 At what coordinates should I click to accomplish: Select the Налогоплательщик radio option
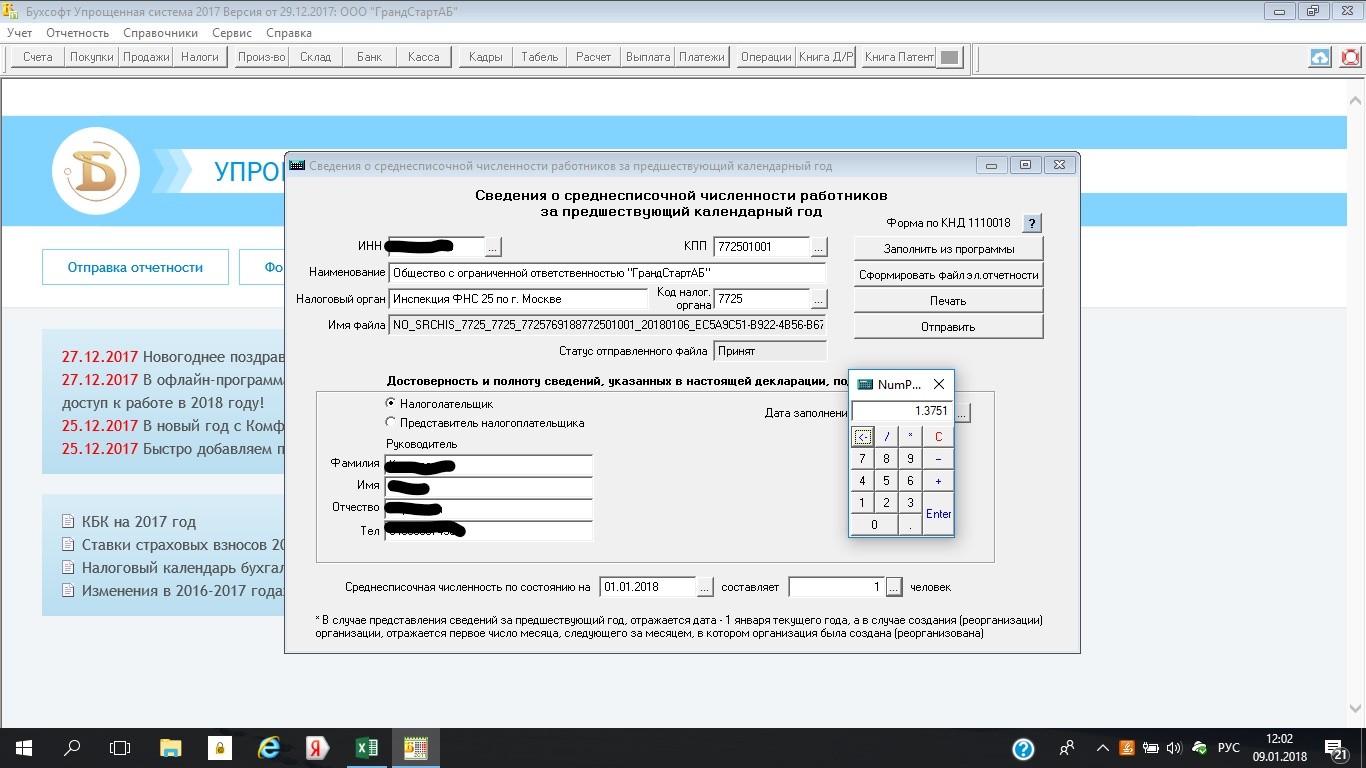point(391,404)
